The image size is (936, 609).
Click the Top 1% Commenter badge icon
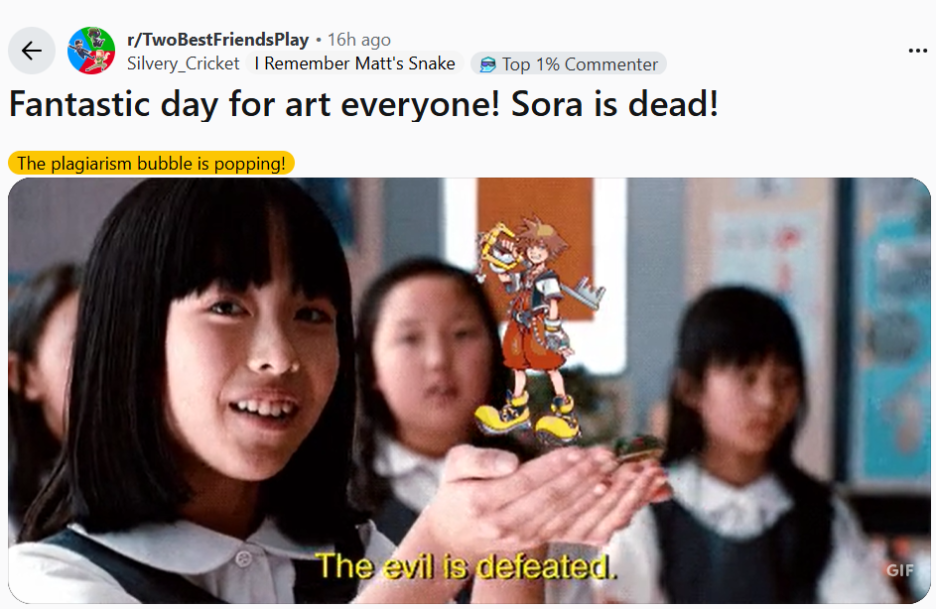tap(488, 64)
